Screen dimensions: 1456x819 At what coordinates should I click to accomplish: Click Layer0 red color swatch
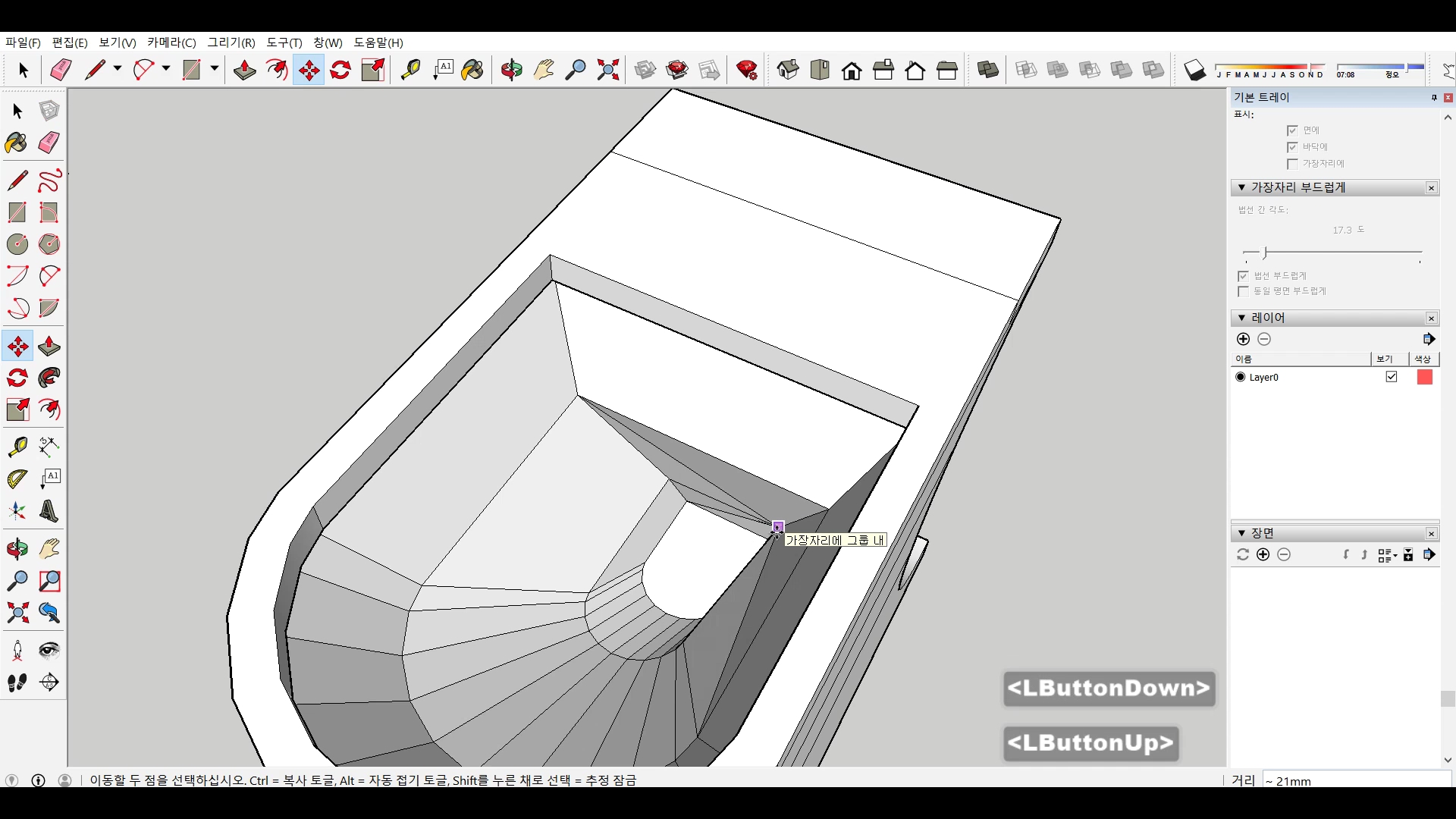[x=1424, y=377]
